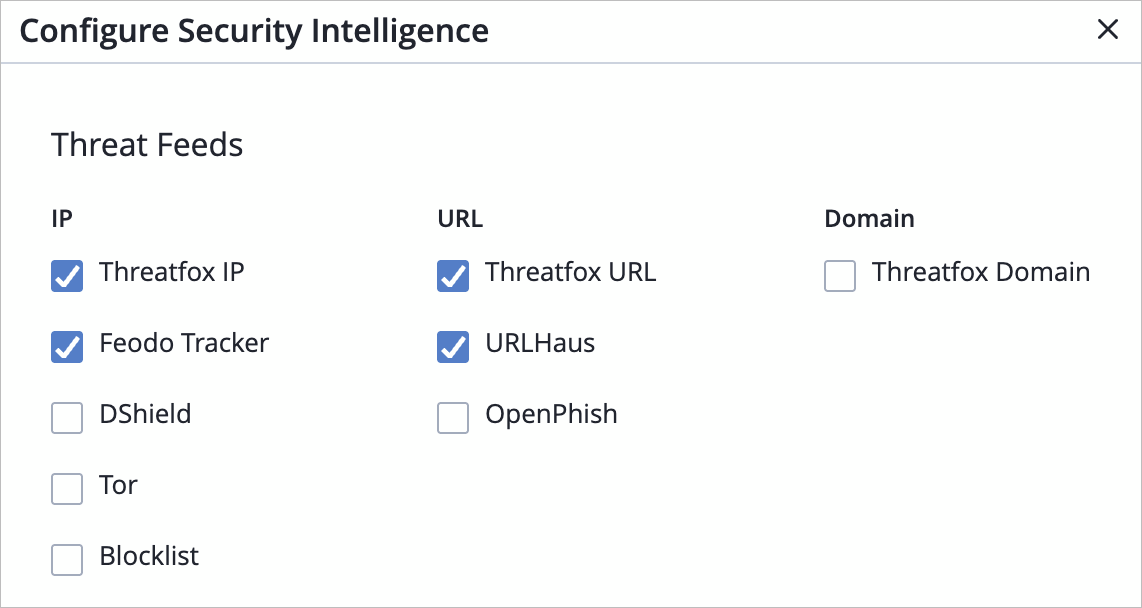Disable the Feodo Tracker feed
This screenshot has height=608, width=1142.
[x=66, y=347]
